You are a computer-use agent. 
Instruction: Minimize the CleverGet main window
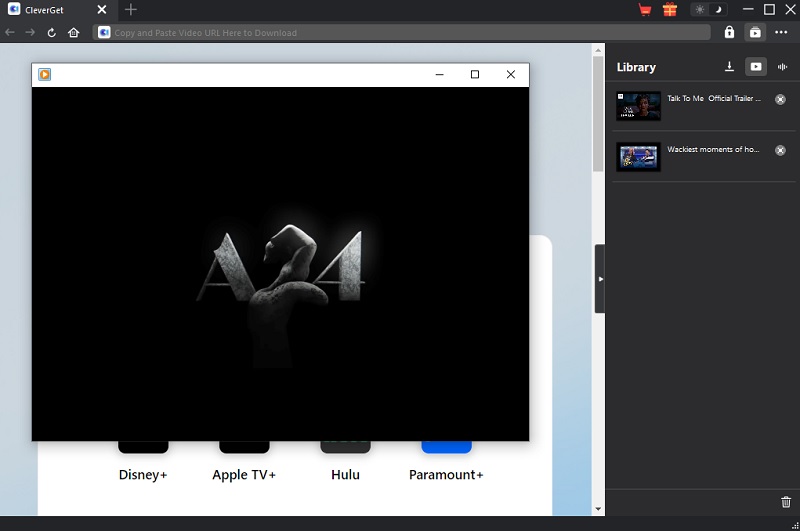point(748,10)
